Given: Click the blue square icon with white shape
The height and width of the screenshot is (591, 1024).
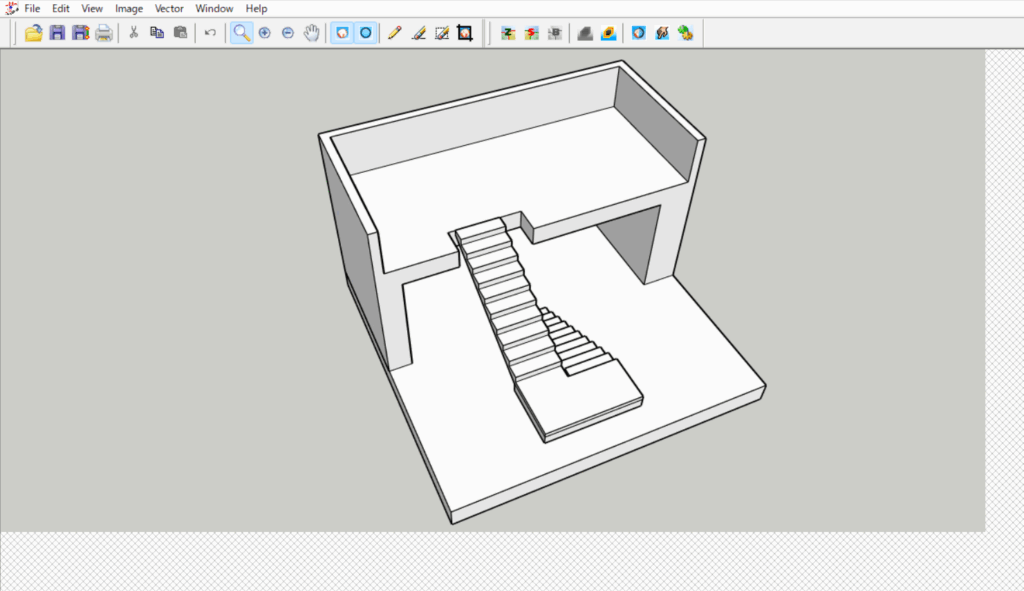Looking at the screenshot, I should [x=639, y=33].
